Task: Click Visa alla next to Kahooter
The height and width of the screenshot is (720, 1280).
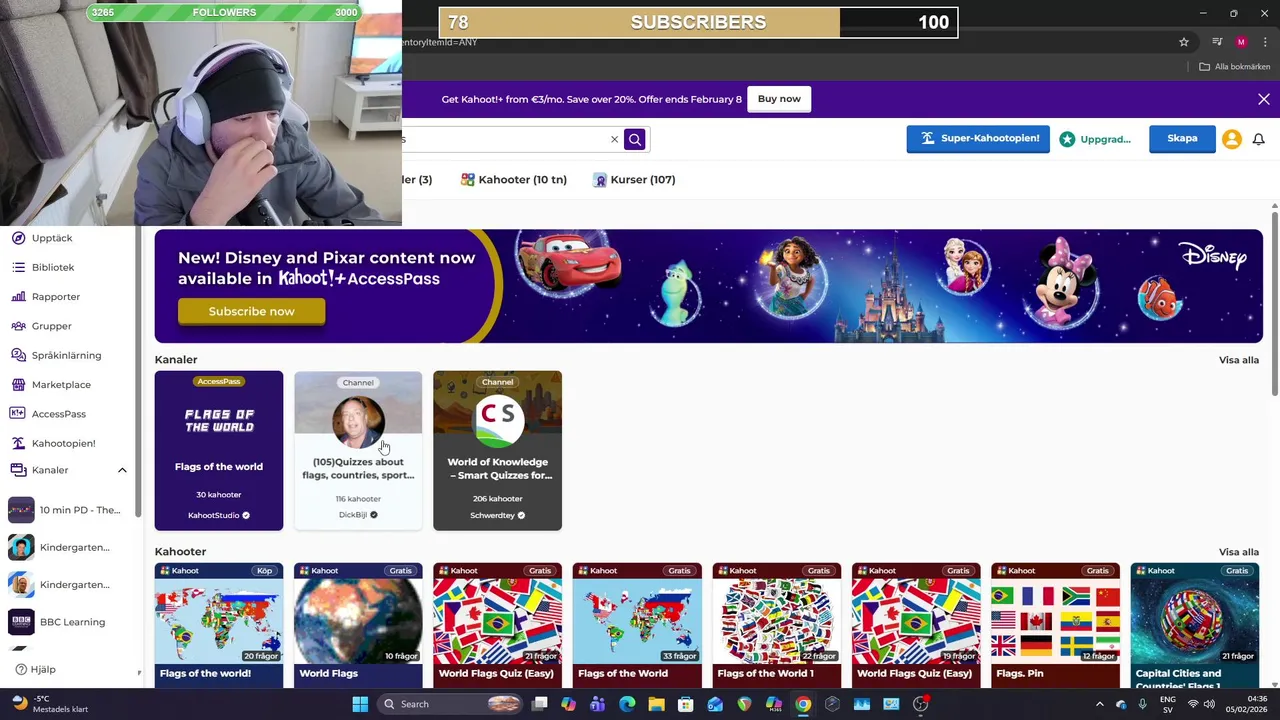Action: tap(1239, 552)
